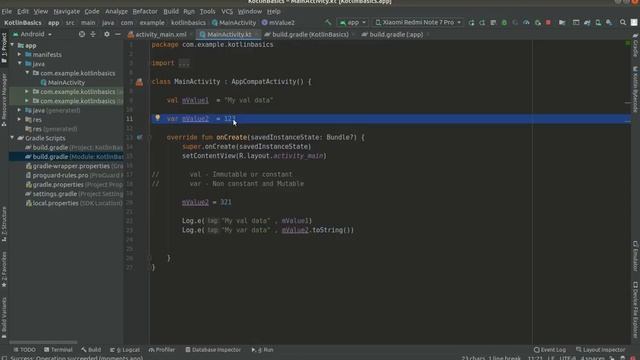Click the Project panel horizontal scrollbar
The image size is (640, 360).
click(x=43, y=342)
